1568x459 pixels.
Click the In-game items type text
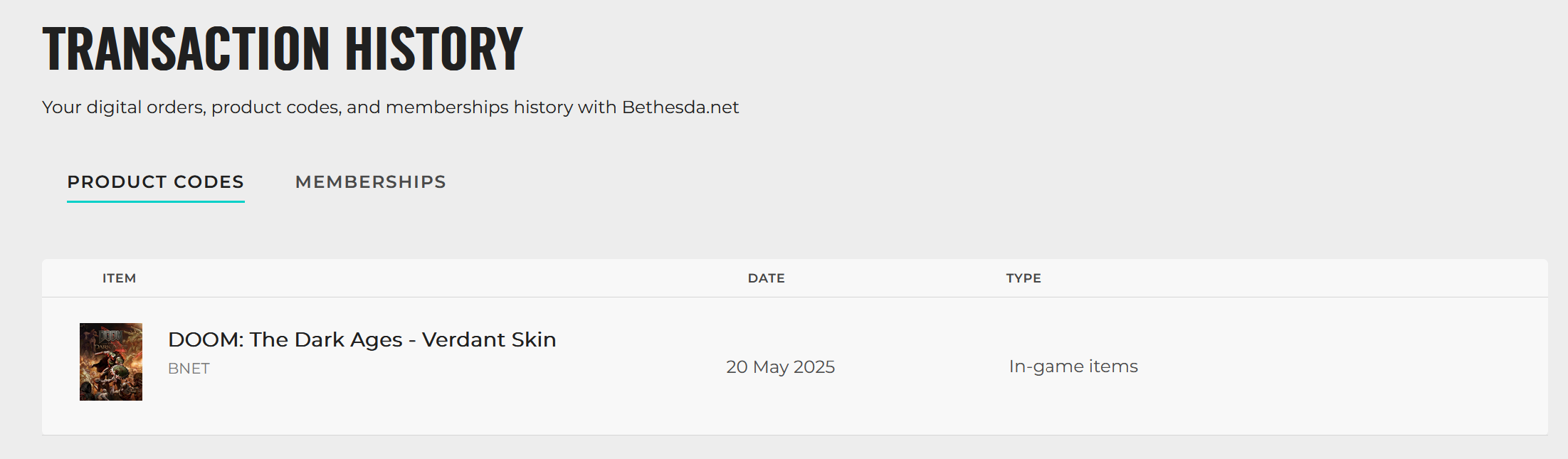coord(1073,366)
